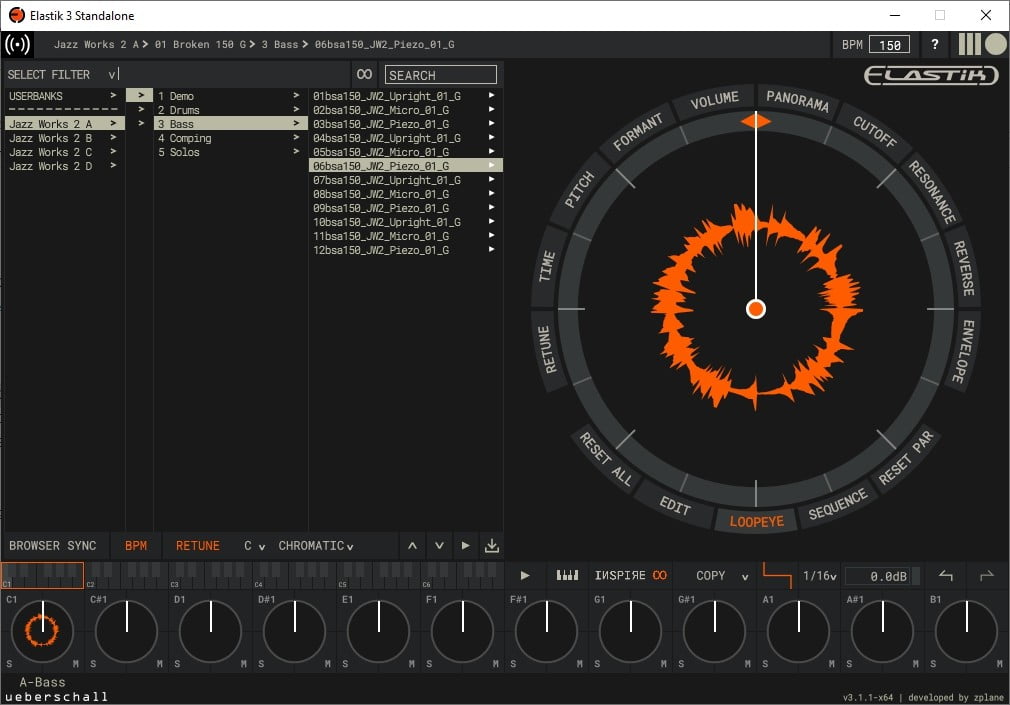Go to previous loop with up arrow
The image size is (1010, 705).
(x=412, y=546)
